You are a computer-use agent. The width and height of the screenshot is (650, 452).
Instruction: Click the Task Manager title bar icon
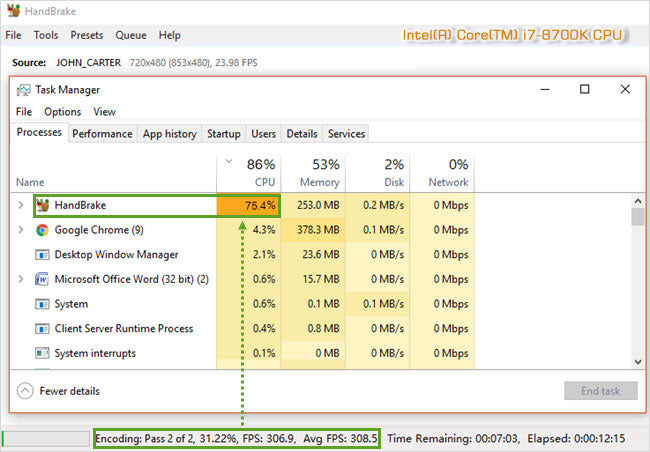(24, 90)
